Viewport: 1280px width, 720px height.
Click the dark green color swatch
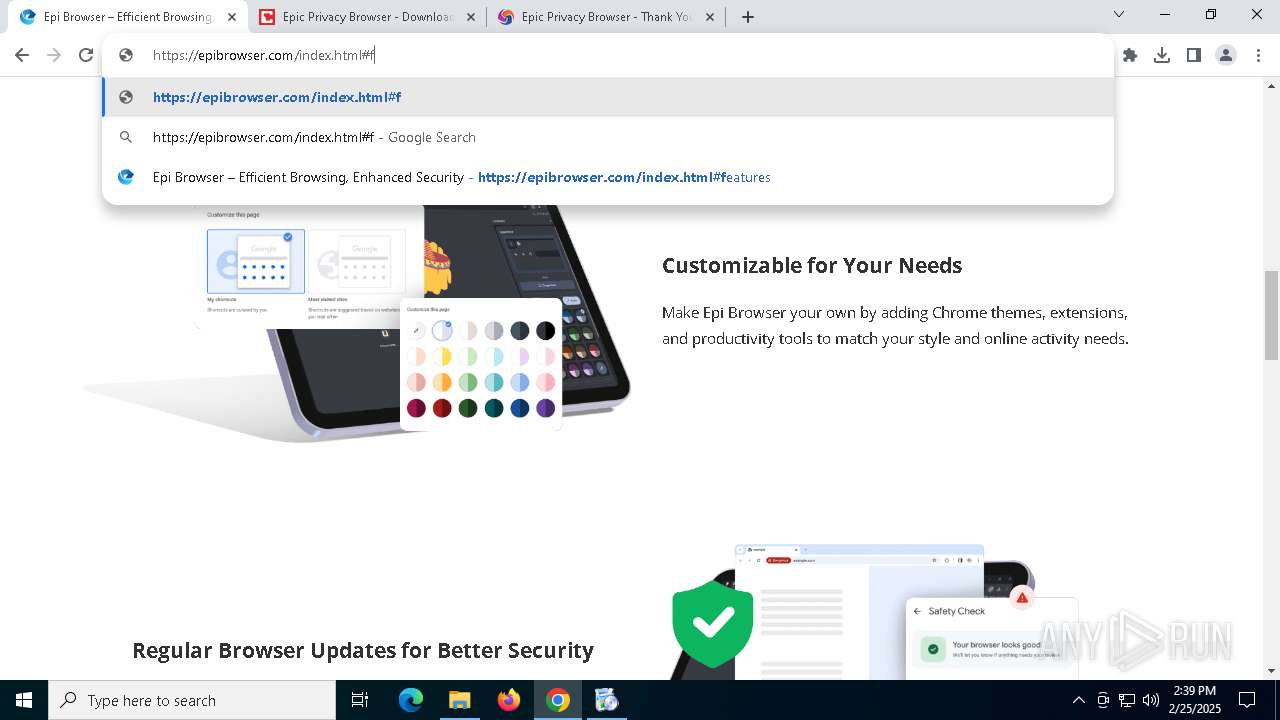point(468,408)
